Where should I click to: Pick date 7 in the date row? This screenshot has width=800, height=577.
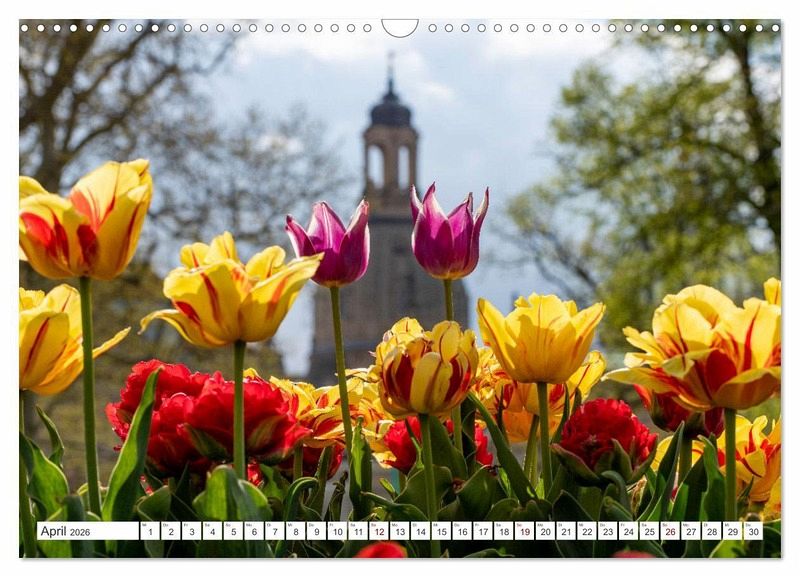point(275,531)
